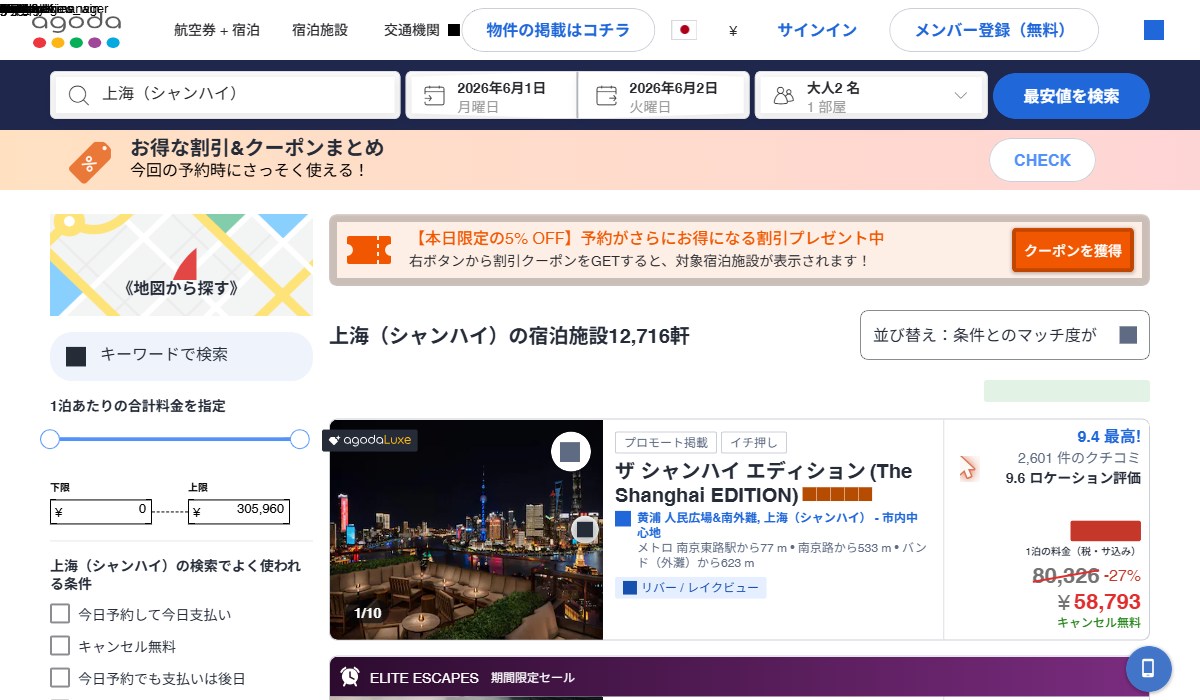Image resolution: width=1200 pixels, height=700 pixels.
Task: Click the left minimum price slider handle
Action: click(50, 439)
